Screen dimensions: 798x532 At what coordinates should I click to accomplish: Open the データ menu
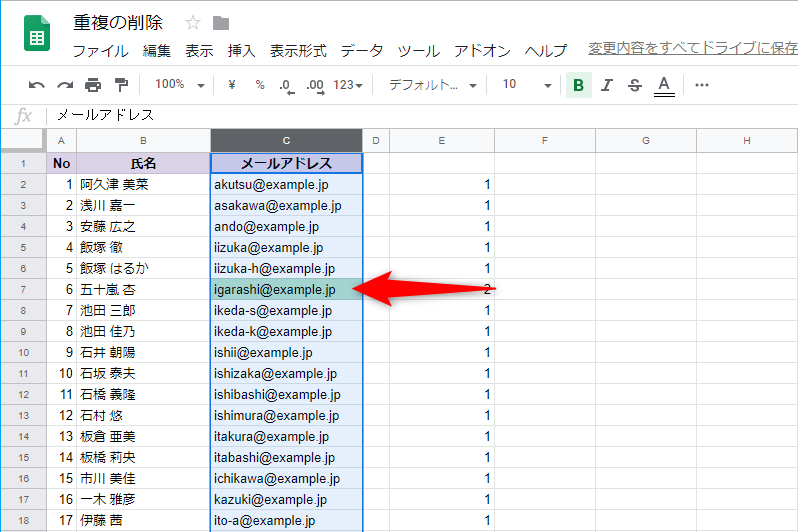click(362, 51)
